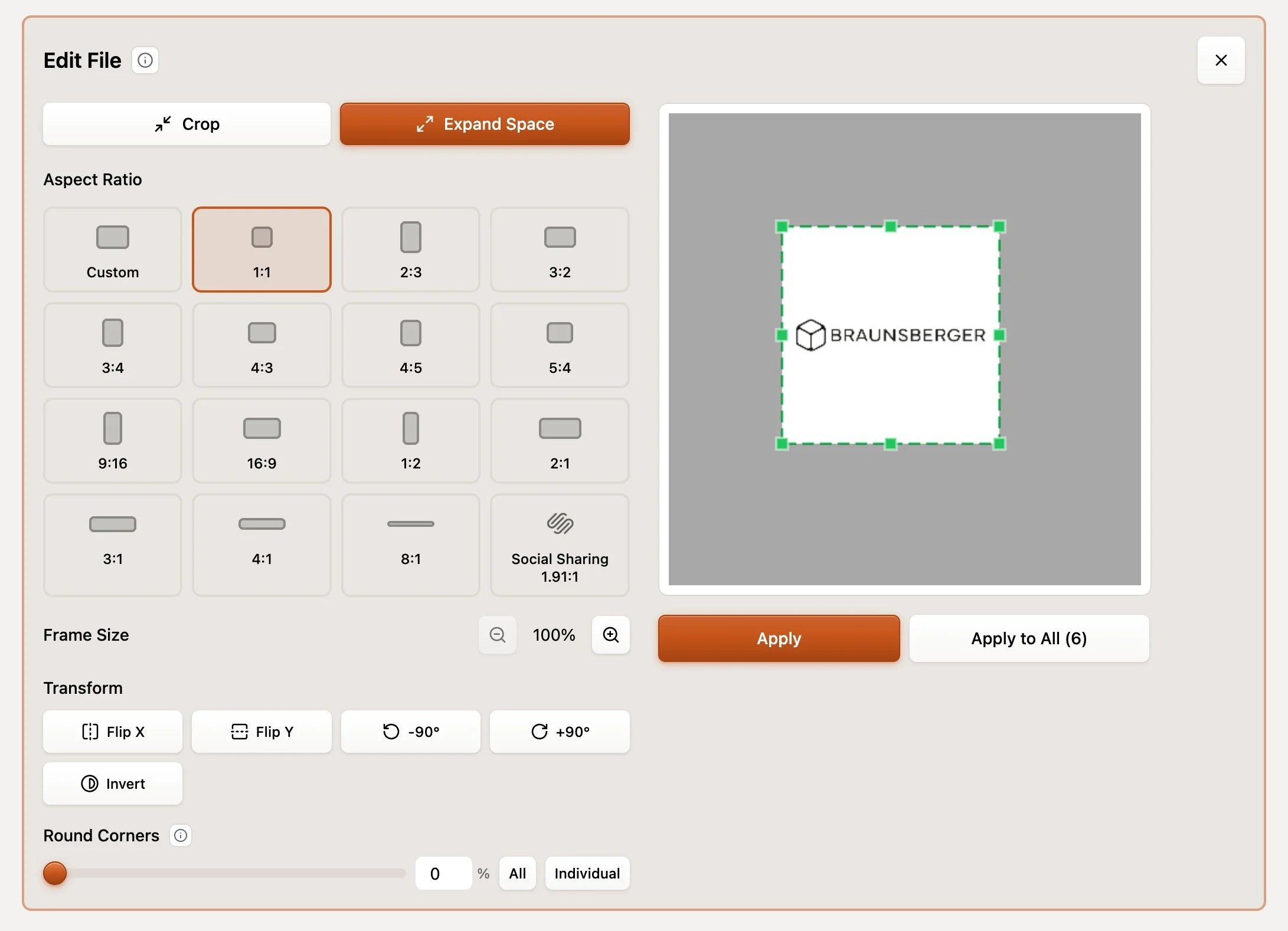Select the Social Sharing 1.91:1 ratio
This screenshot has height=931, width=1288.
pos(560,545)
